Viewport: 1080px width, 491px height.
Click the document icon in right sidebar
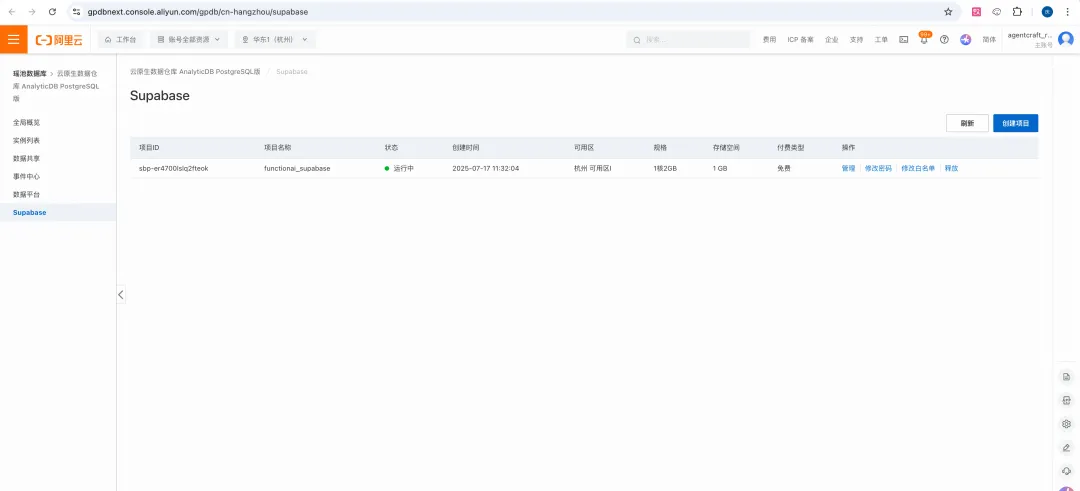1066,376
